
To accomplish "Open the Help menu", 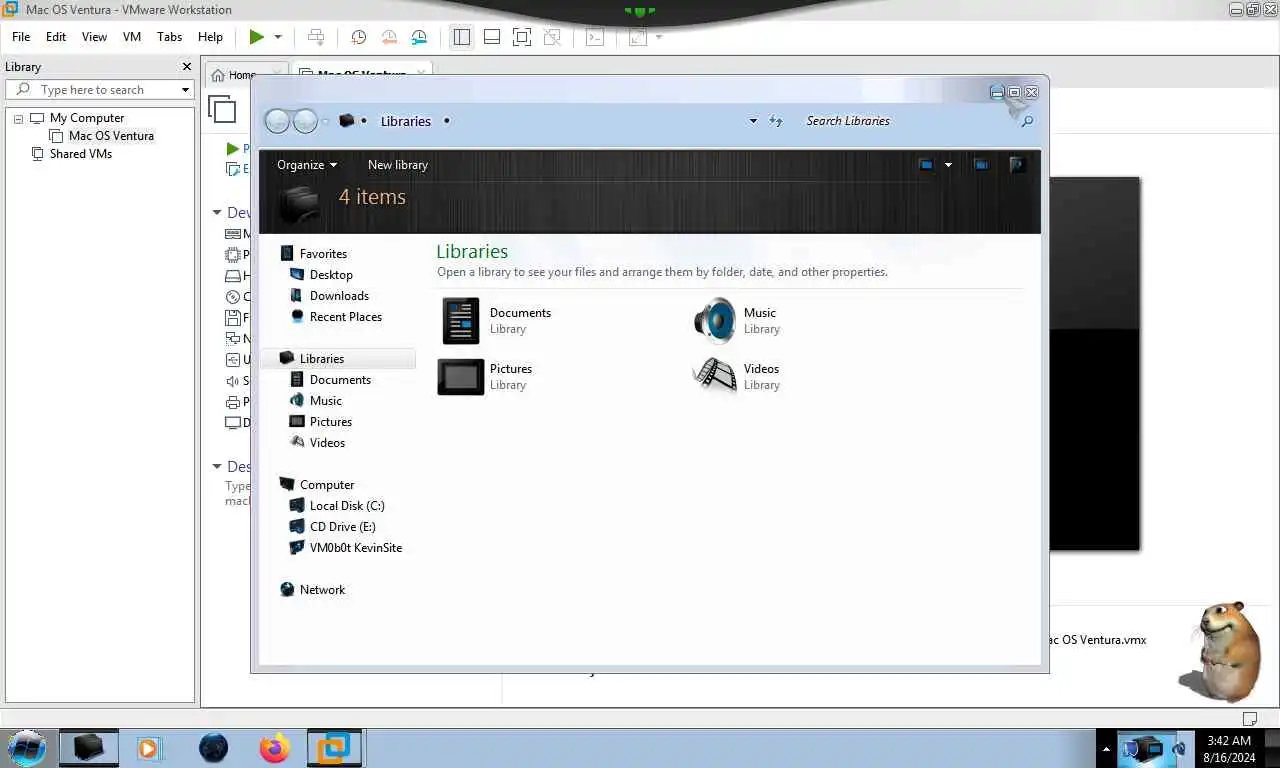I will pos(210,36).
